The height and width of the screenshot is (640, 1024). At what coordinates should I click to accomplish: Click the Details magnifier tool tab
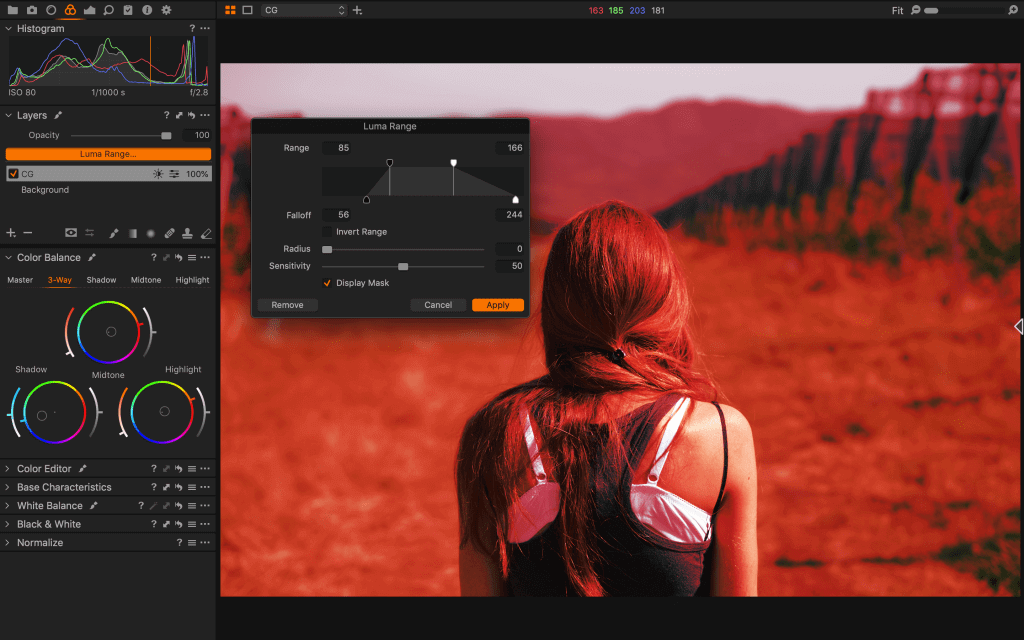pyautogui.click(x=108, y=9)
